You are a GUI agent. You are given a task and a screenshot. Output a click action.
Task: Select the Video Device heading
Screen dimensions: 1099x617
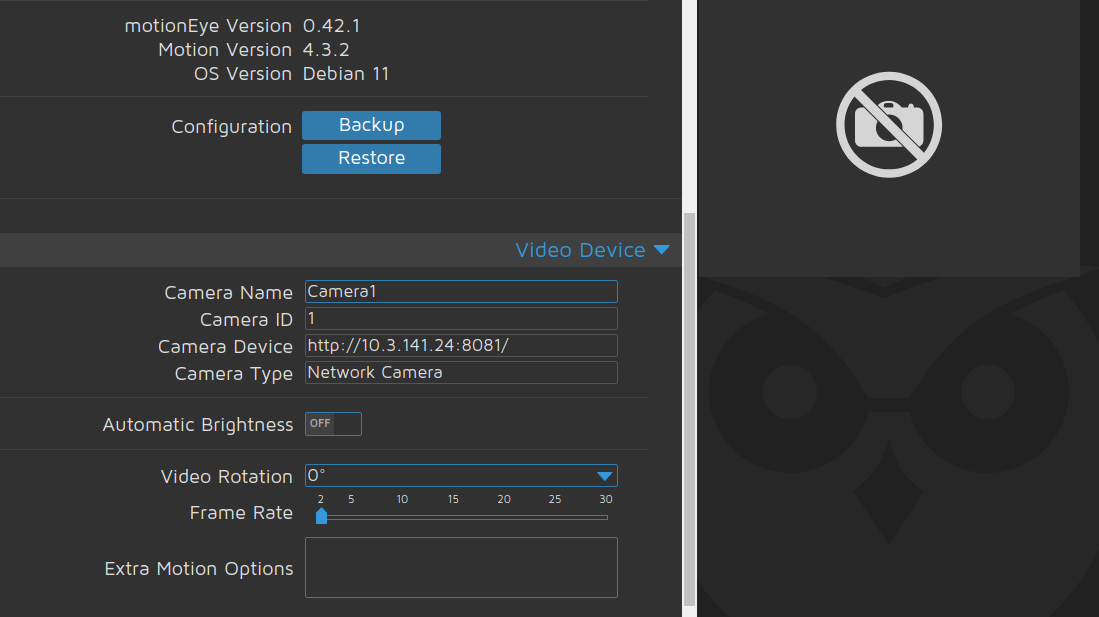pos(580,250)
